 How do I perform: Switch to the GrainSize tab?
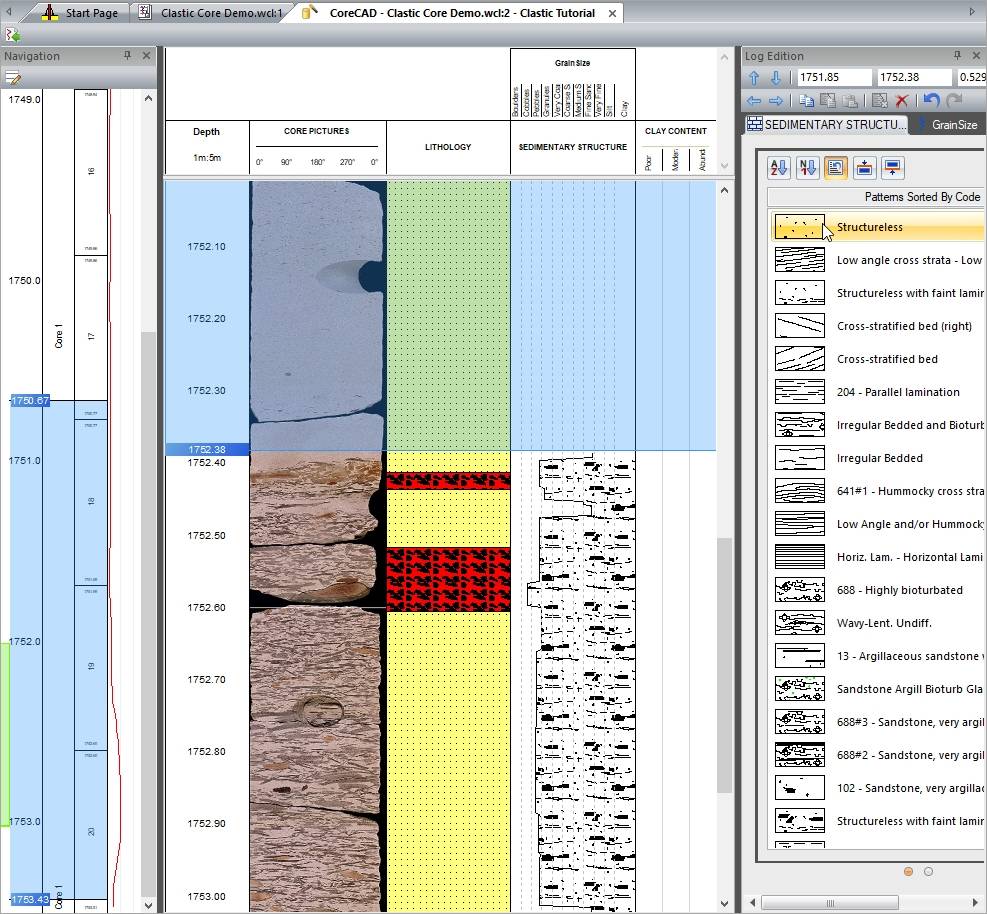953,125
